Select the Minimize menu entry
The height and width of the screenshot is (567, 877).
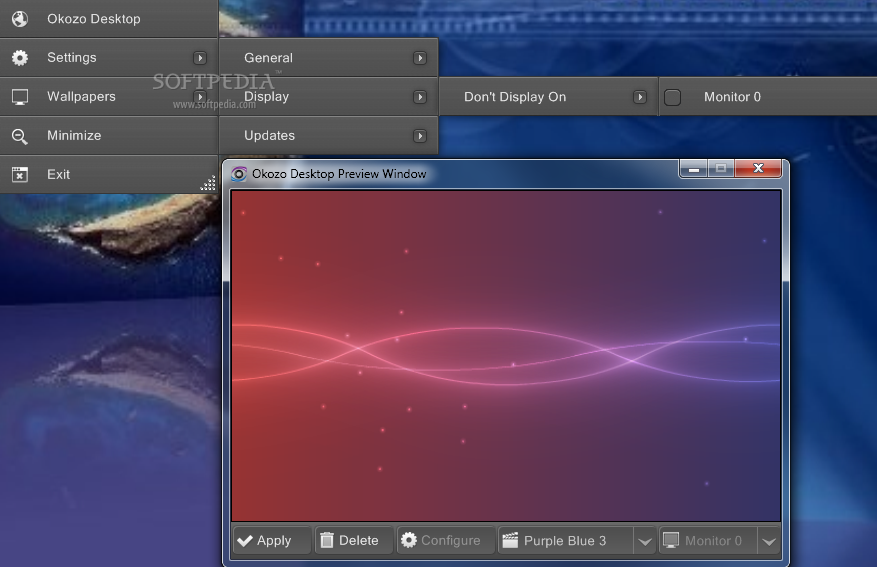pos(109,136)
